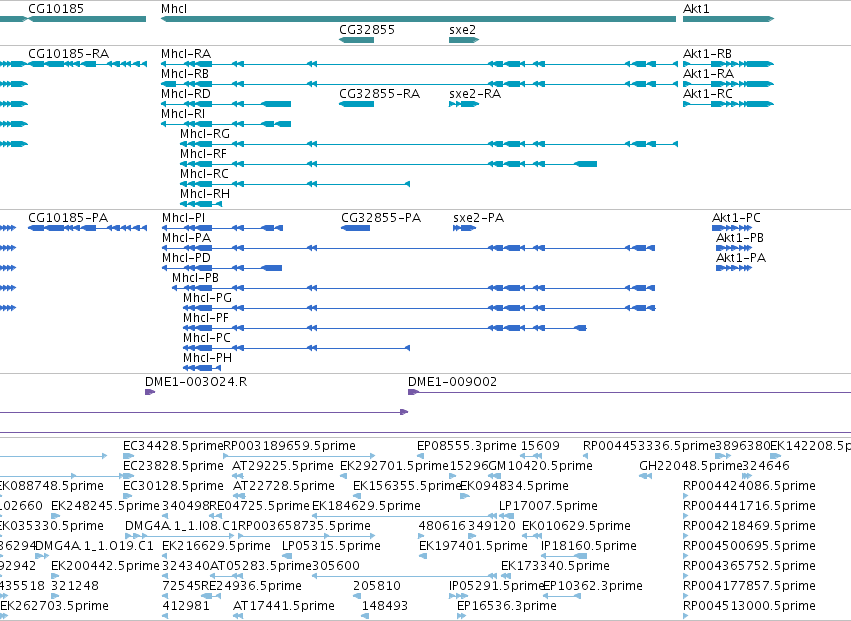Click the Akt1-PB protein label
Image resolution: width=851 pixels, height=621 pixels.
740,238
